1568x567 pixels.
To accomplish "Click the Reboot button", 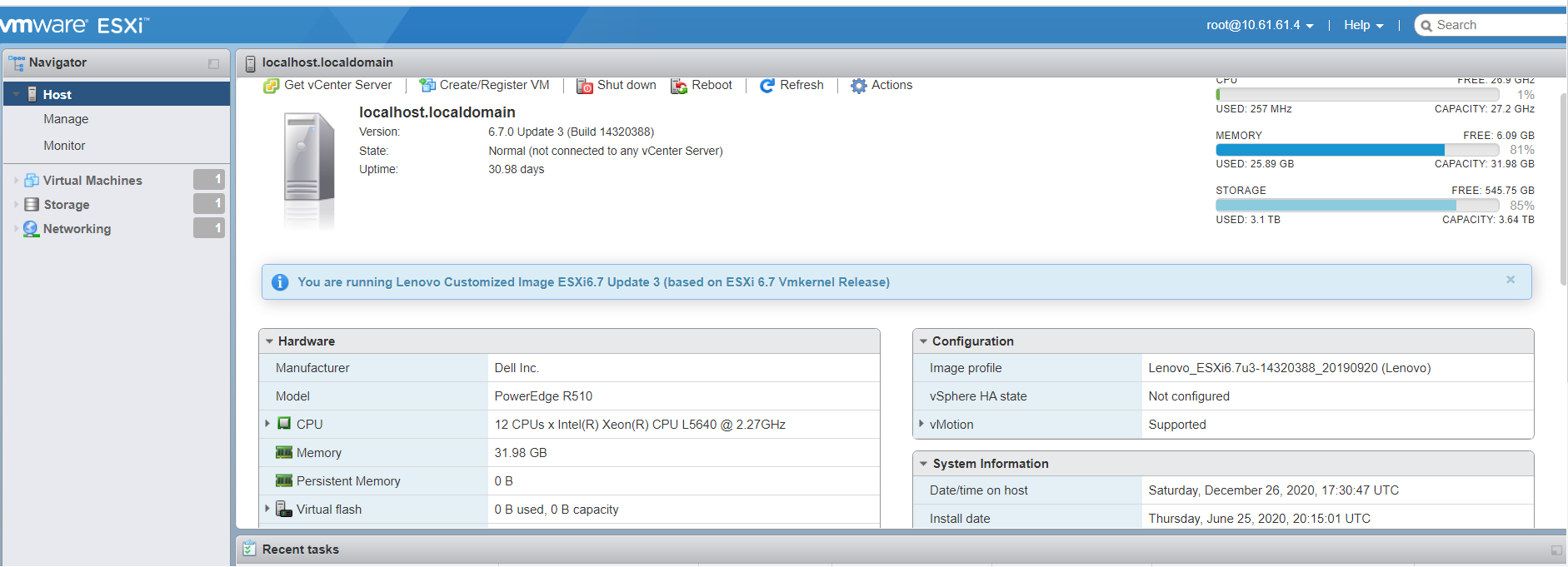I will [702, 85].
